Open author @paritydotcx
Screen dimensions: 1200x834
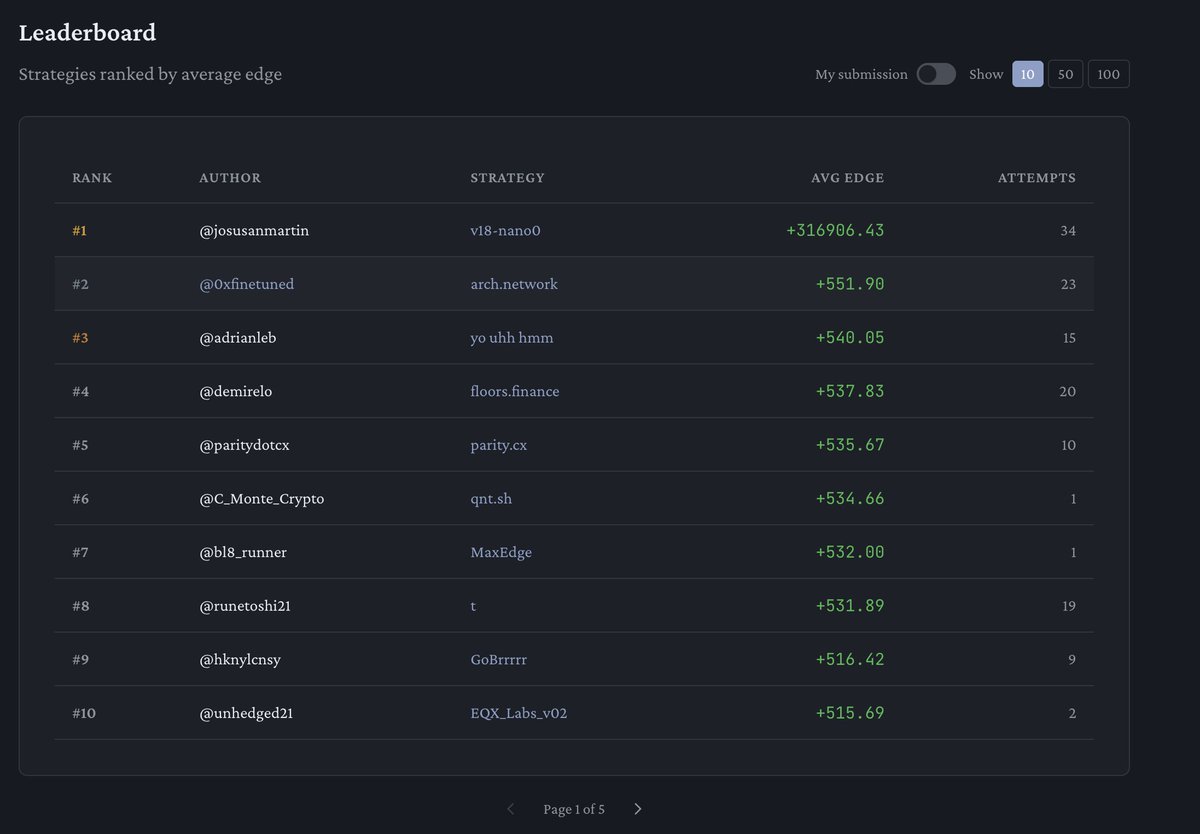pos(245,445)
